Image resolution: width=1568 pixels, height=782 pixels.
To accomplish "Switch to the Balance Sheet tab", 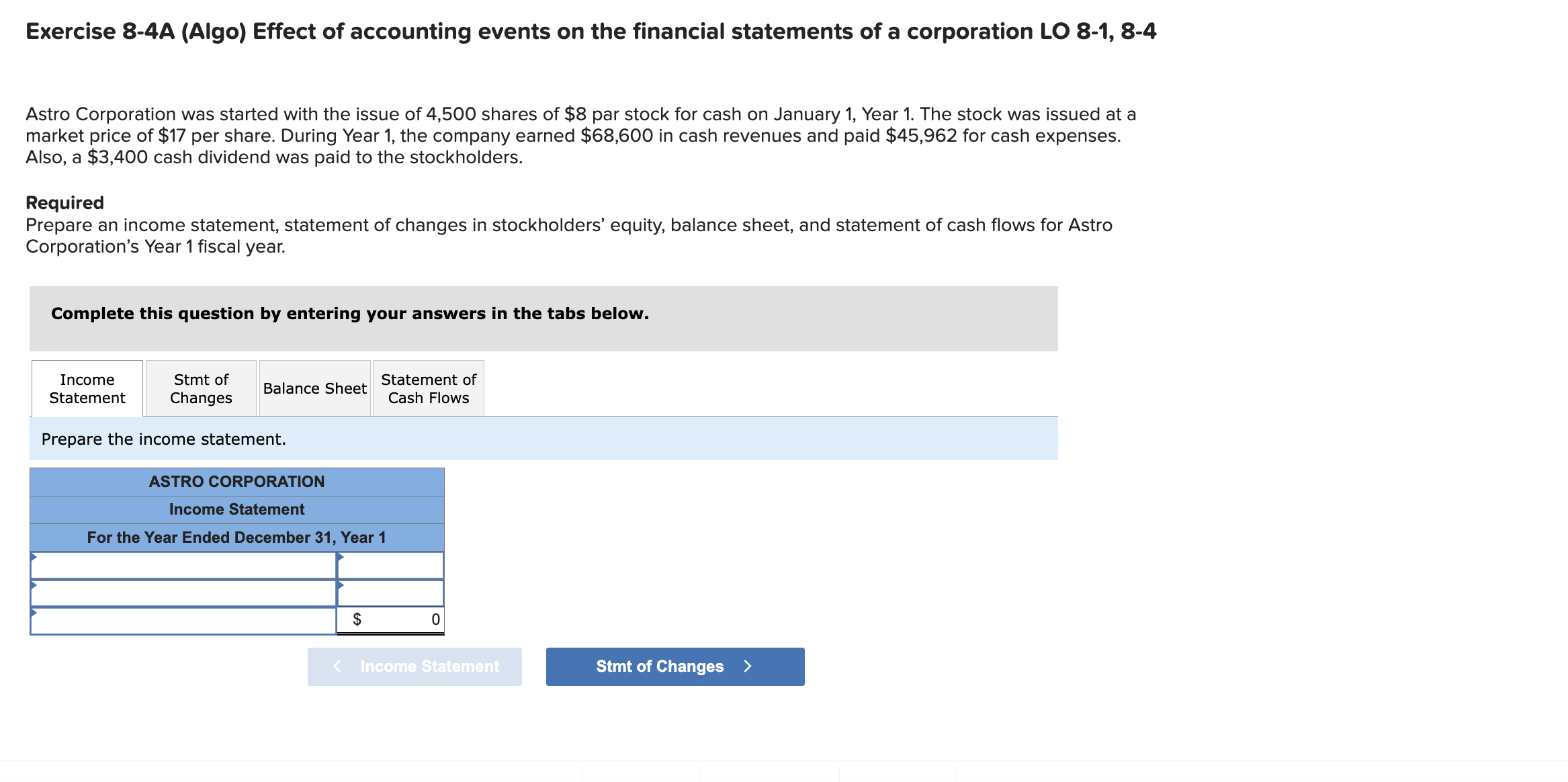I will point(314,388).
